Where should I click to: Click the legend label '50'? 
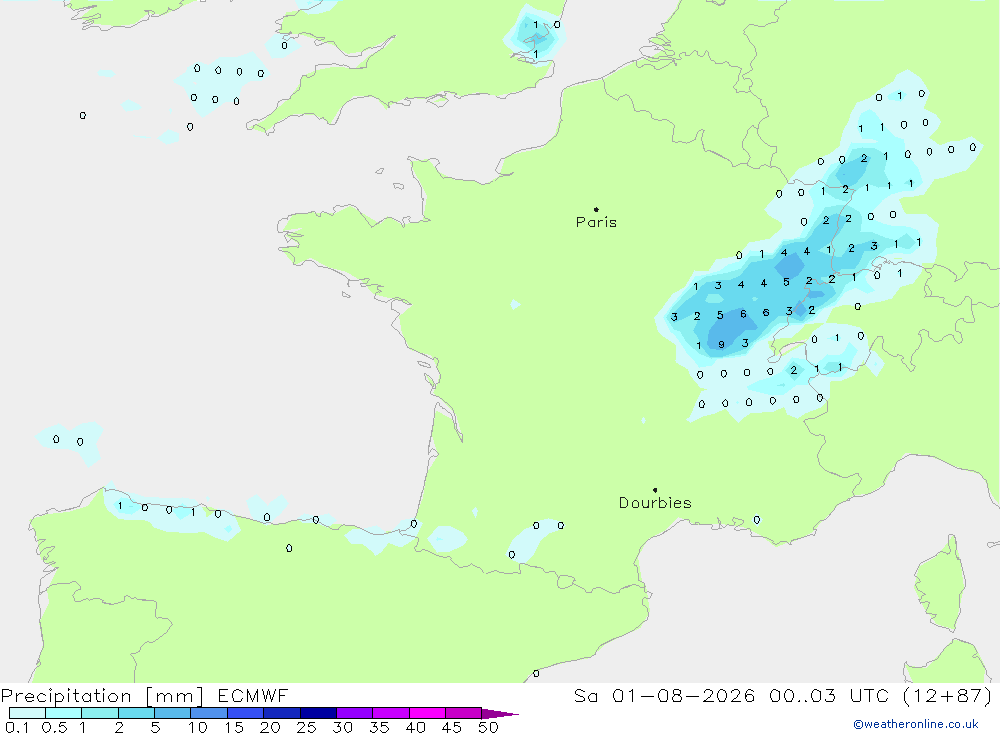click(488, 727)
